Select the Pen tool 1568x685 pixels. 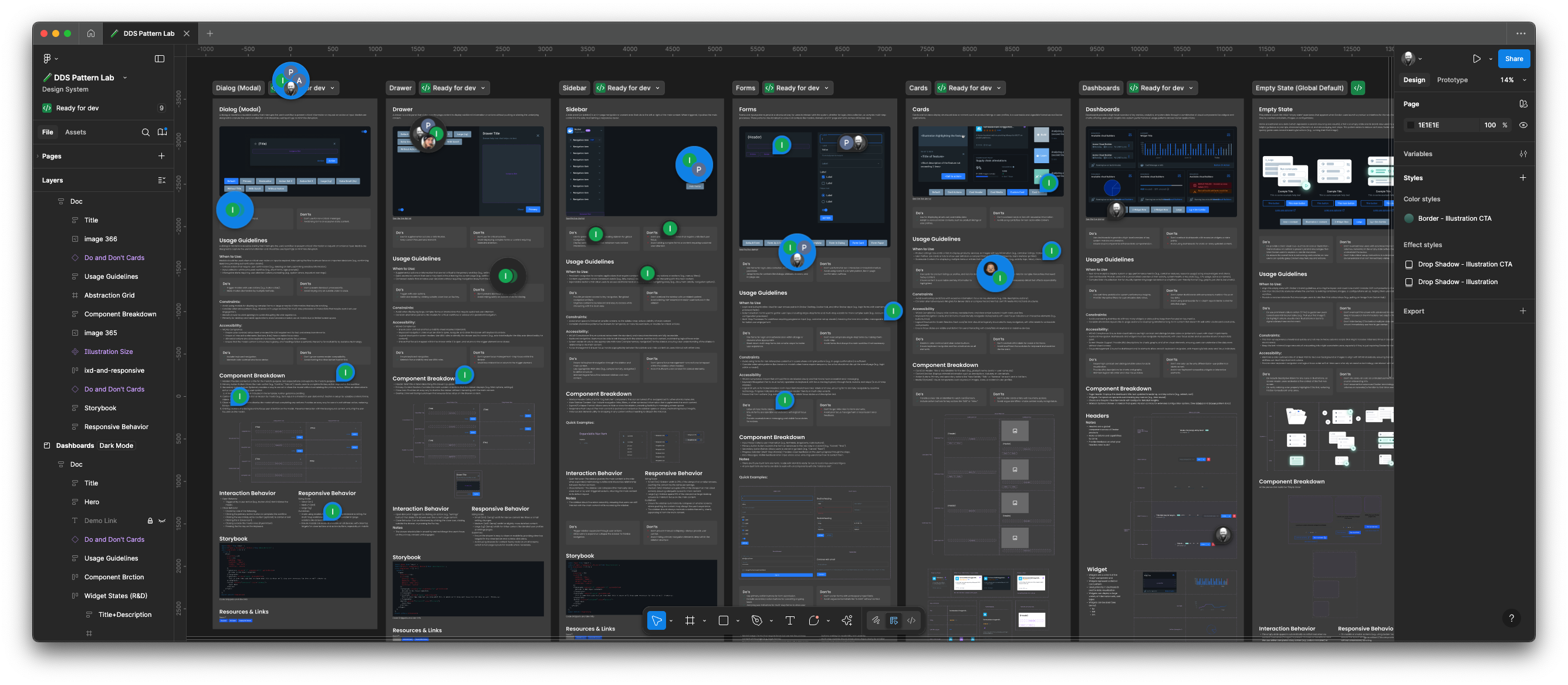pos(756,620)
